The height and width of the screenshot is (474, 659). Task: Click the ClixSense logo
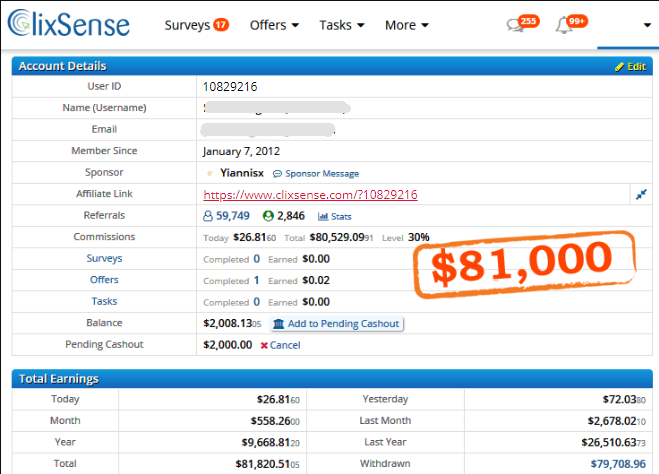(x=69, y=24)
